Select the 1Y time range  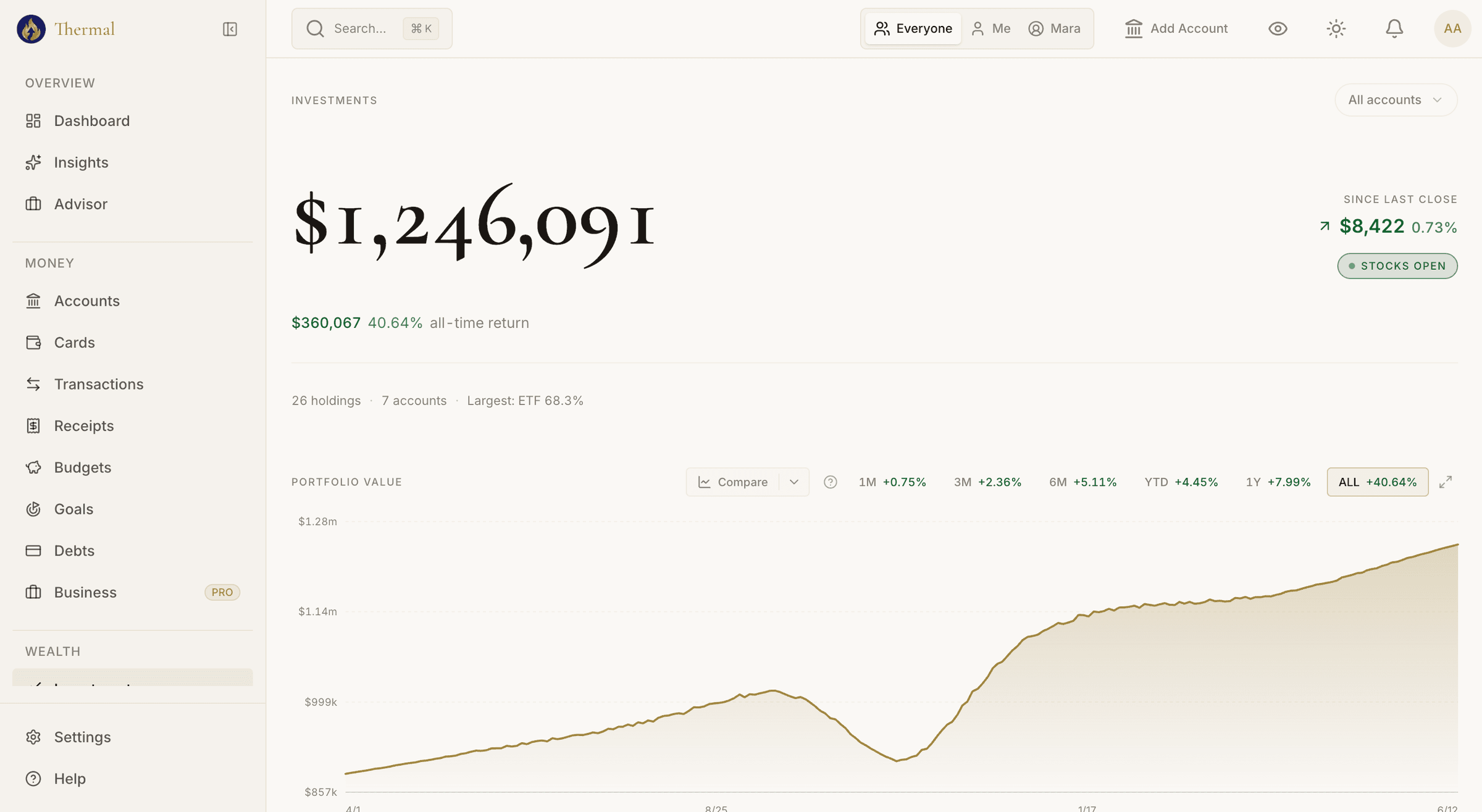1278,482
